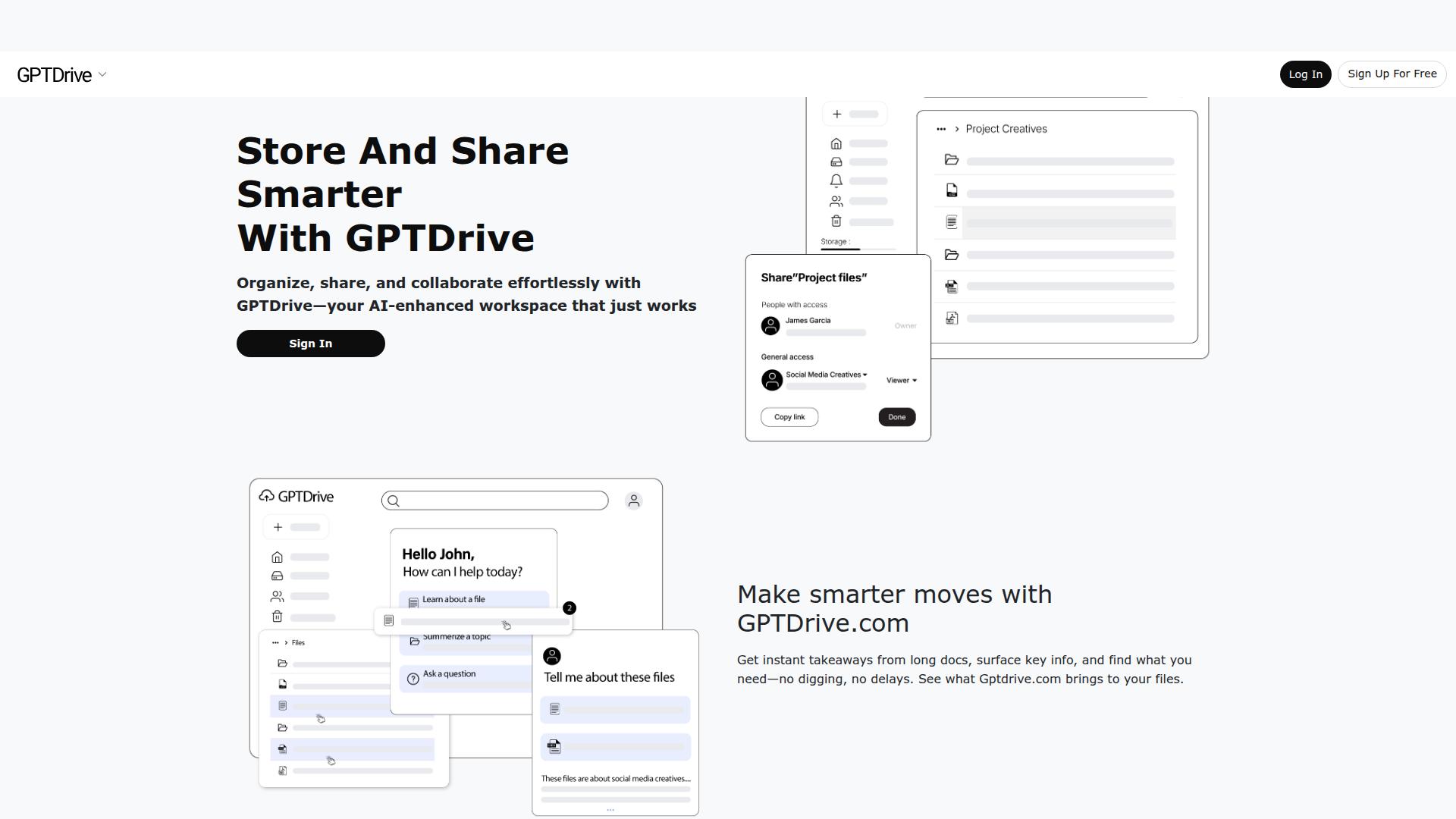Click the black Sign In button

pos(311,344)
